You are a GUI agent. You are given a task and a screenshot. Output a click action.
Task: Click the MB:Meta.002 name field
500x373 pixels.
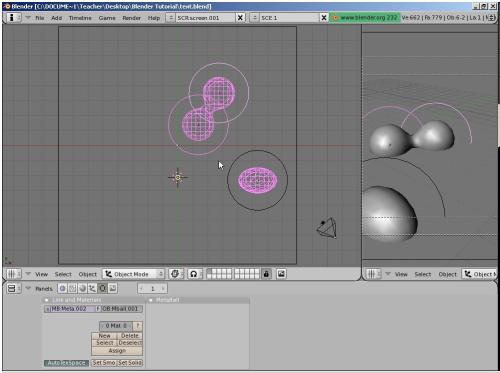tap(72, 309)
